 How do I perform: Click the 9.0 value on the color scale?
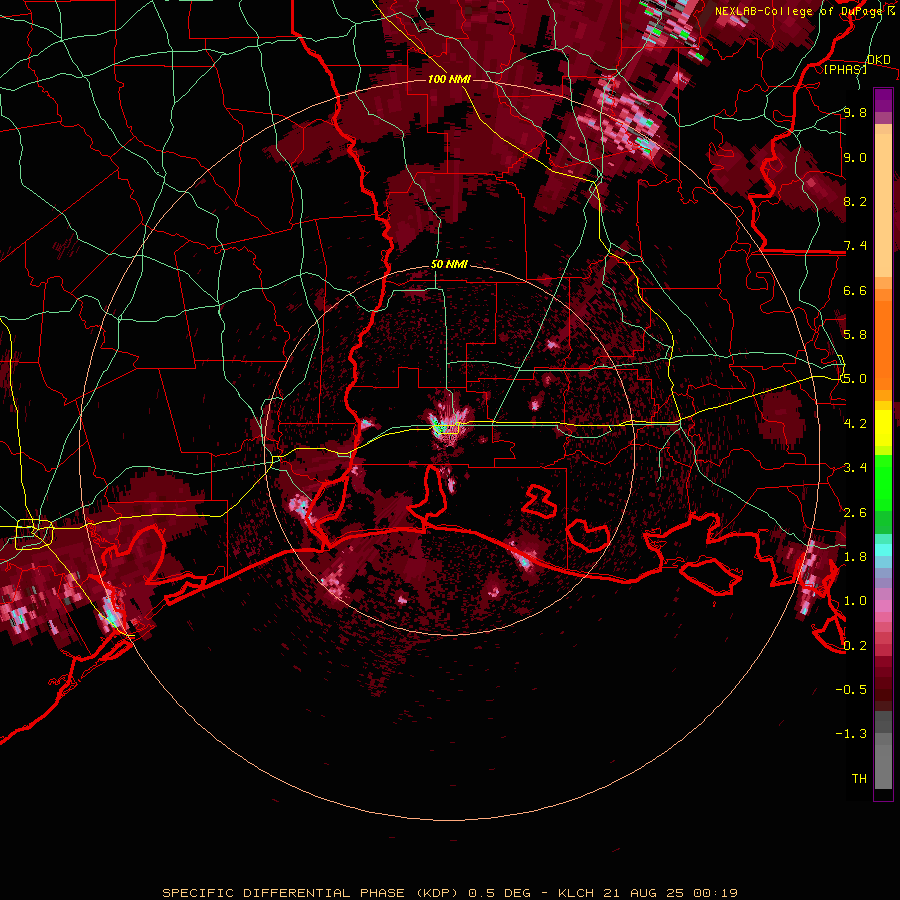855,157
